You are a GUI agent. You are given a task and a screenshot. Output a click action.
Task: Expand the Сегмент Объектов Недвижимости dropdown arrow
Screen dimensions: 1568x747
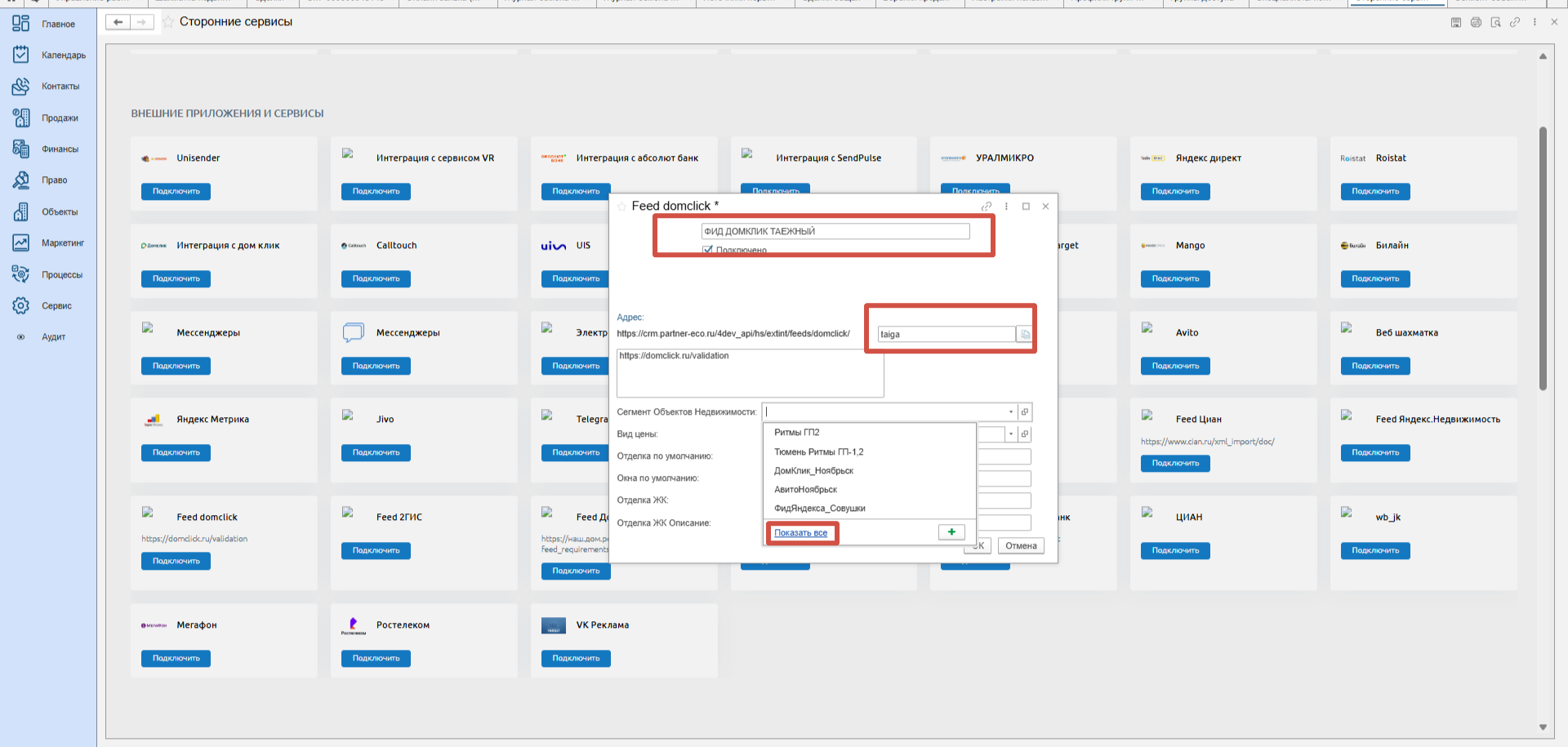point(1010,412)
